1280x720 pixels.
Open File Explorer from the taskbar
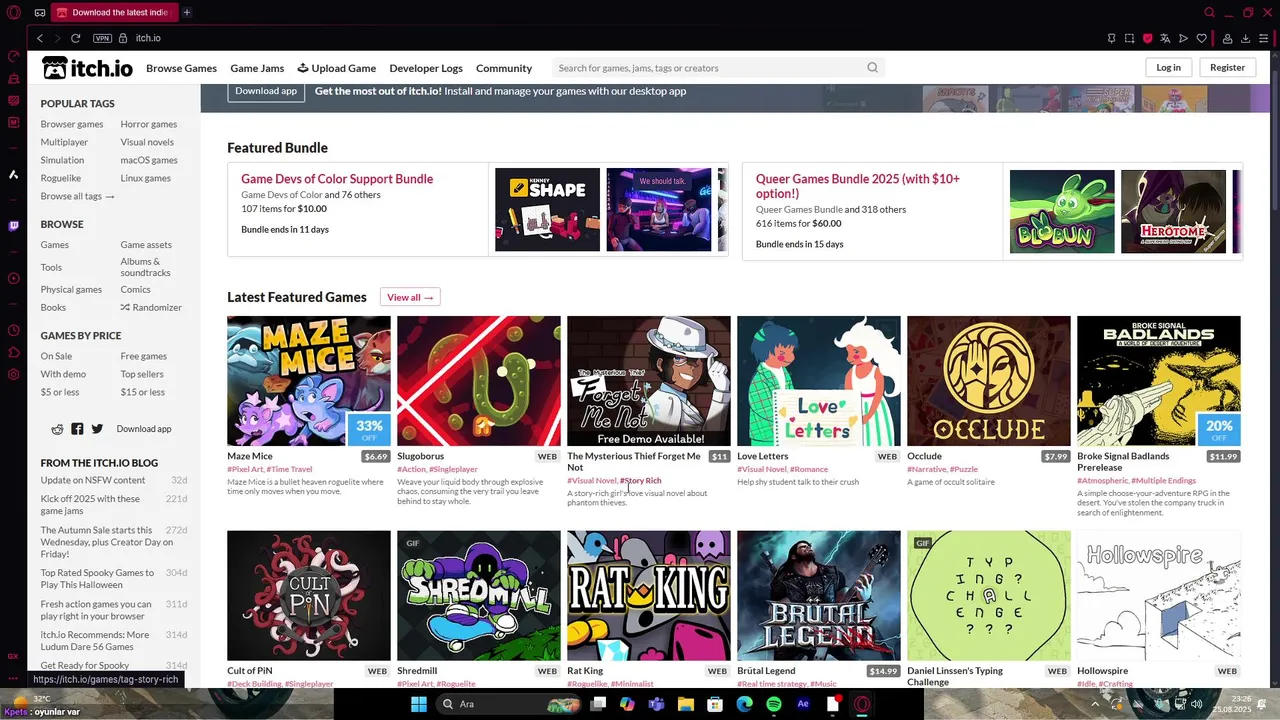[686, 704]
